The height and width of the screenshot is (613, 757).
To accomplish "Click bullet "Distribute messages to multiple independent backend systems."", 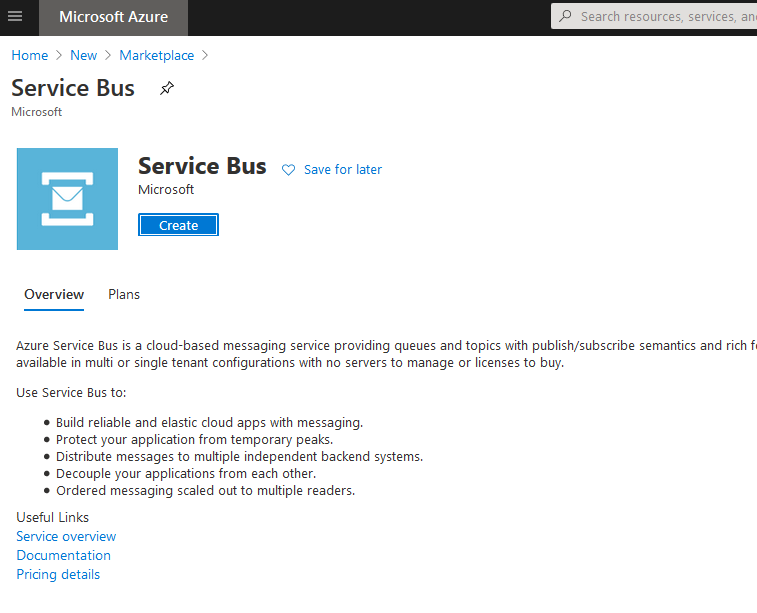I will click(239, 457).
